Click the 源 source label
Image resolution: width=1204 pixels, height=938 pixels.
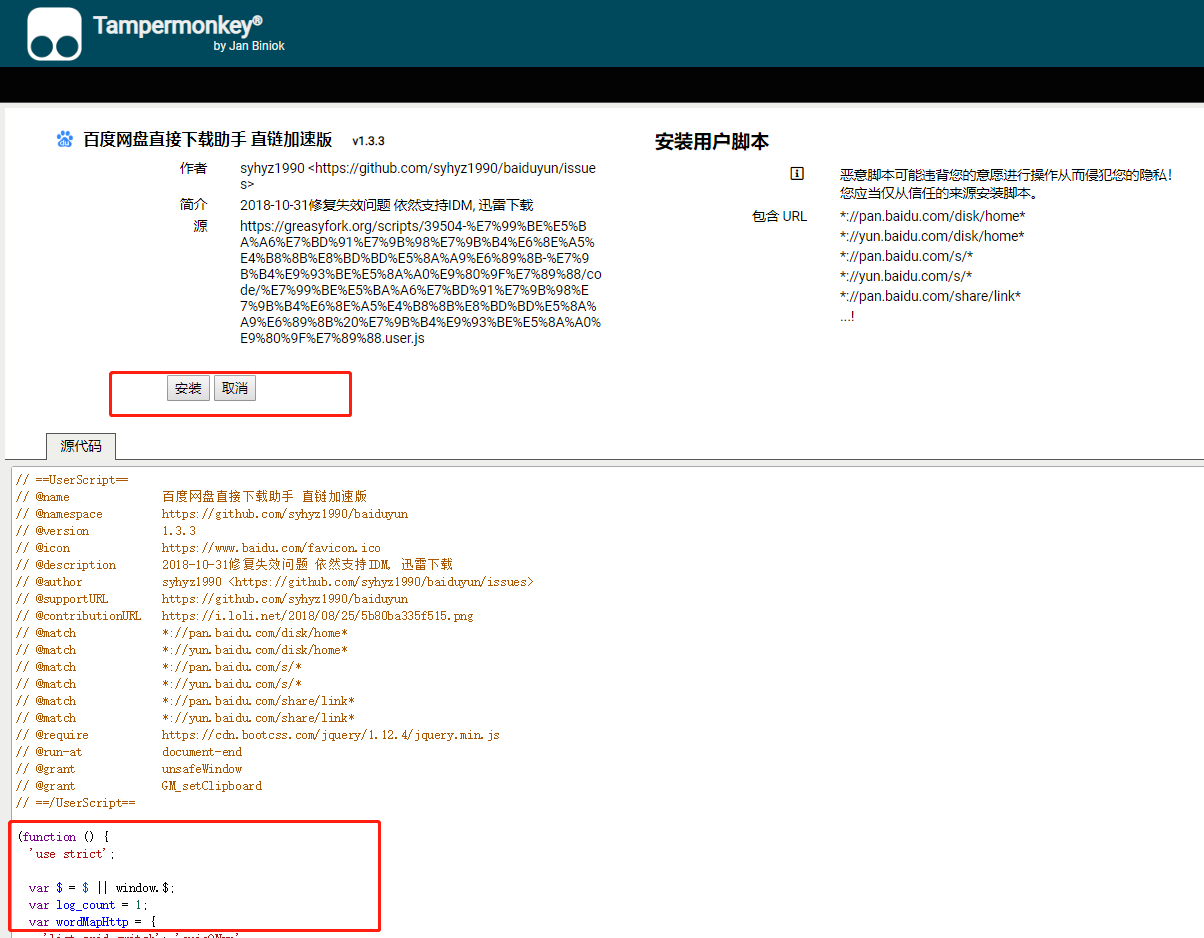[x=200, y=226]
